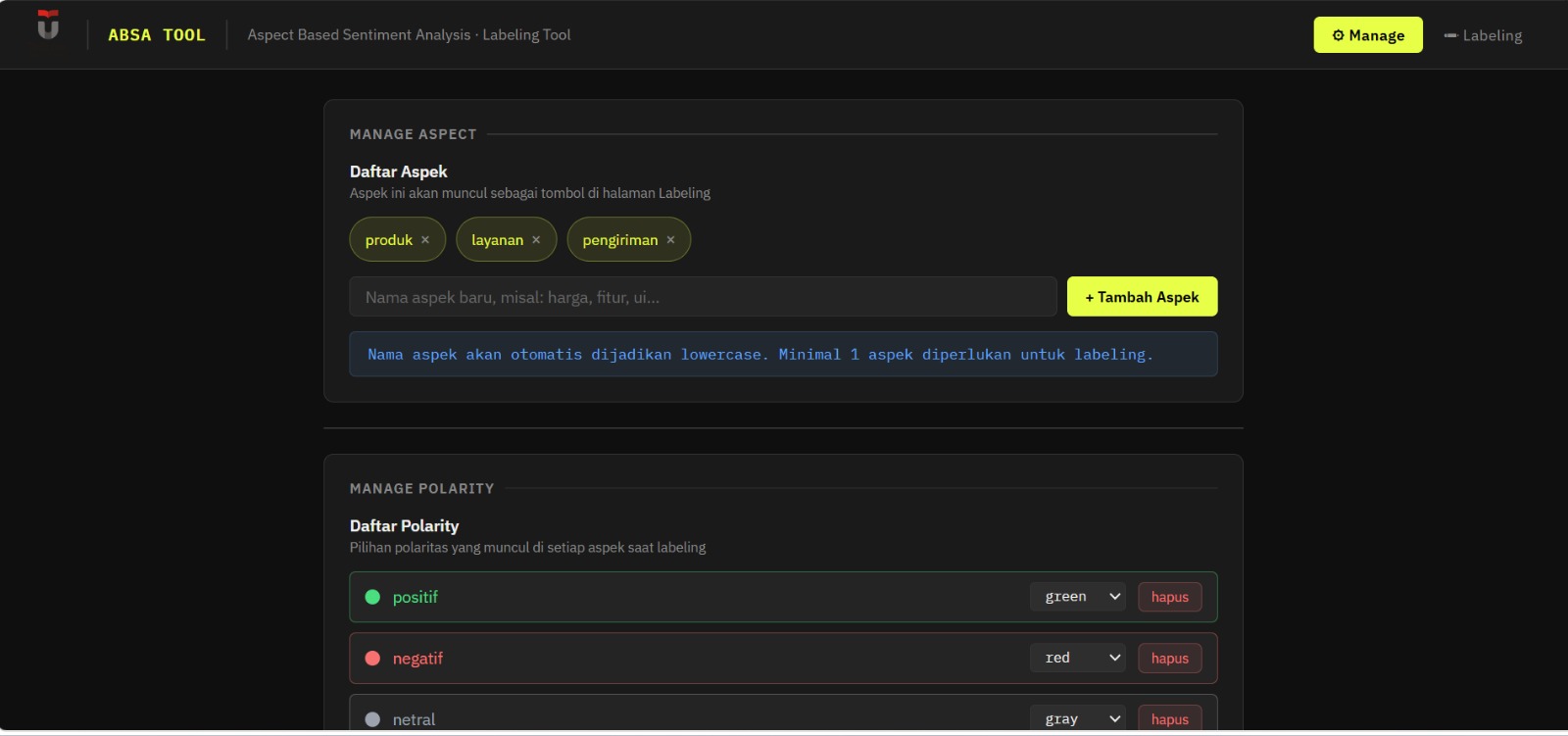This screenshot has width=1568, height=736.
Task: Delete the negatif polarity with hapus
Action: click(x=1170, y=659)
